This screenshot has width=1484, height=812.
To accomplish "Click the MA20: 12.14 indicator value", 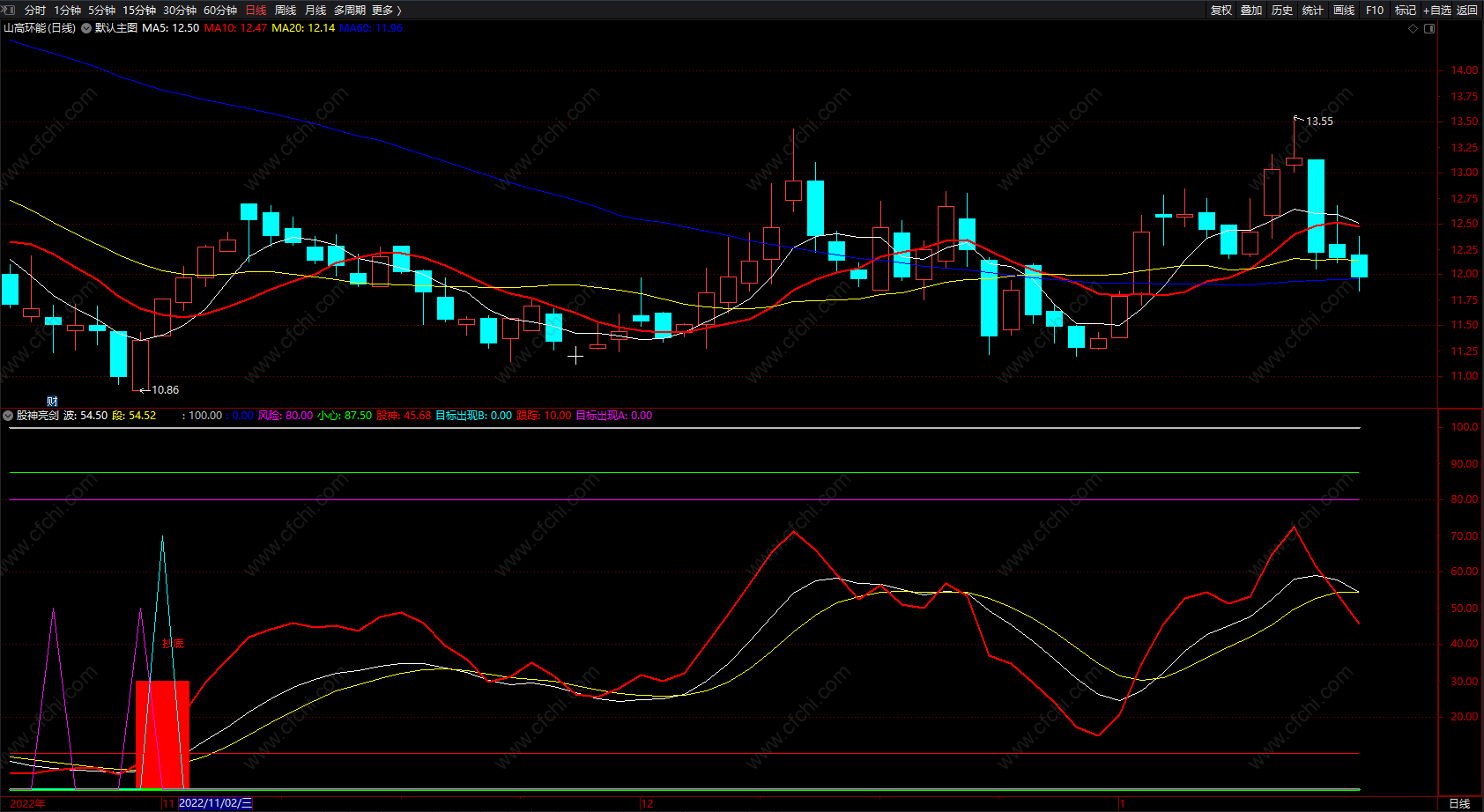I will pos(303,28).
